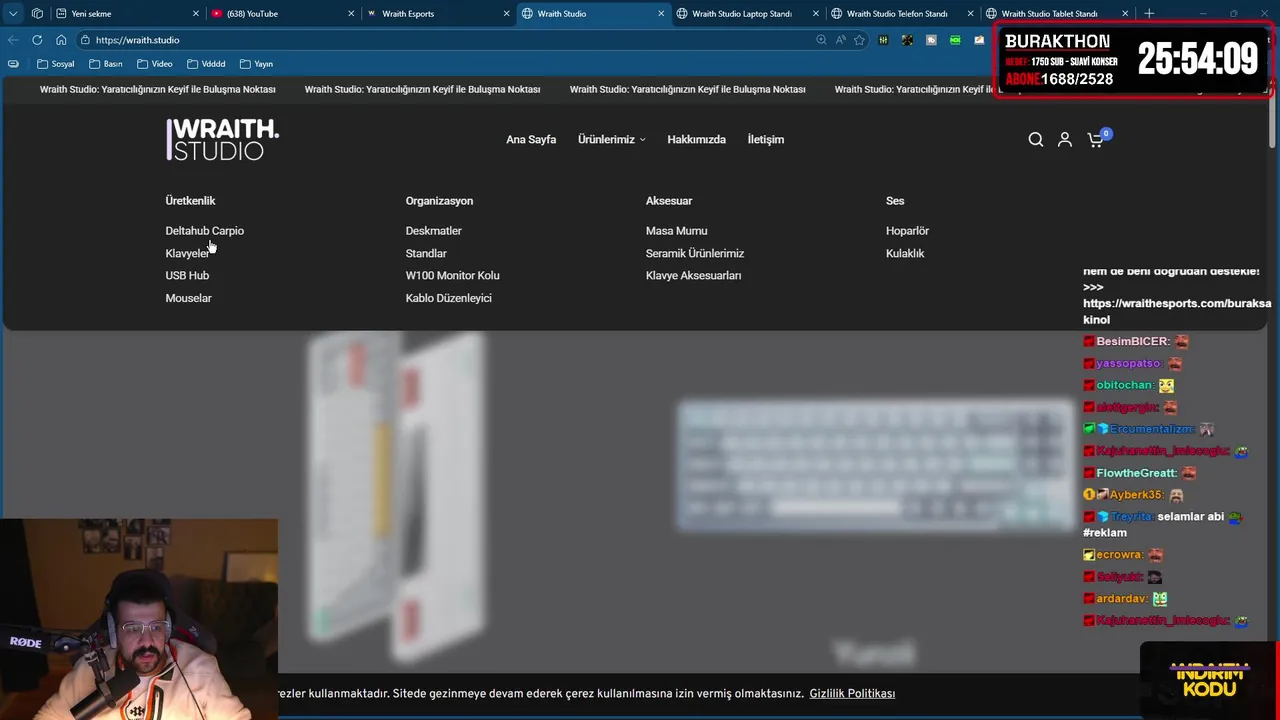This screenshot has width=1280, height=720.
Task: Click the Ses menu heading
Action: tap(894, 201)
